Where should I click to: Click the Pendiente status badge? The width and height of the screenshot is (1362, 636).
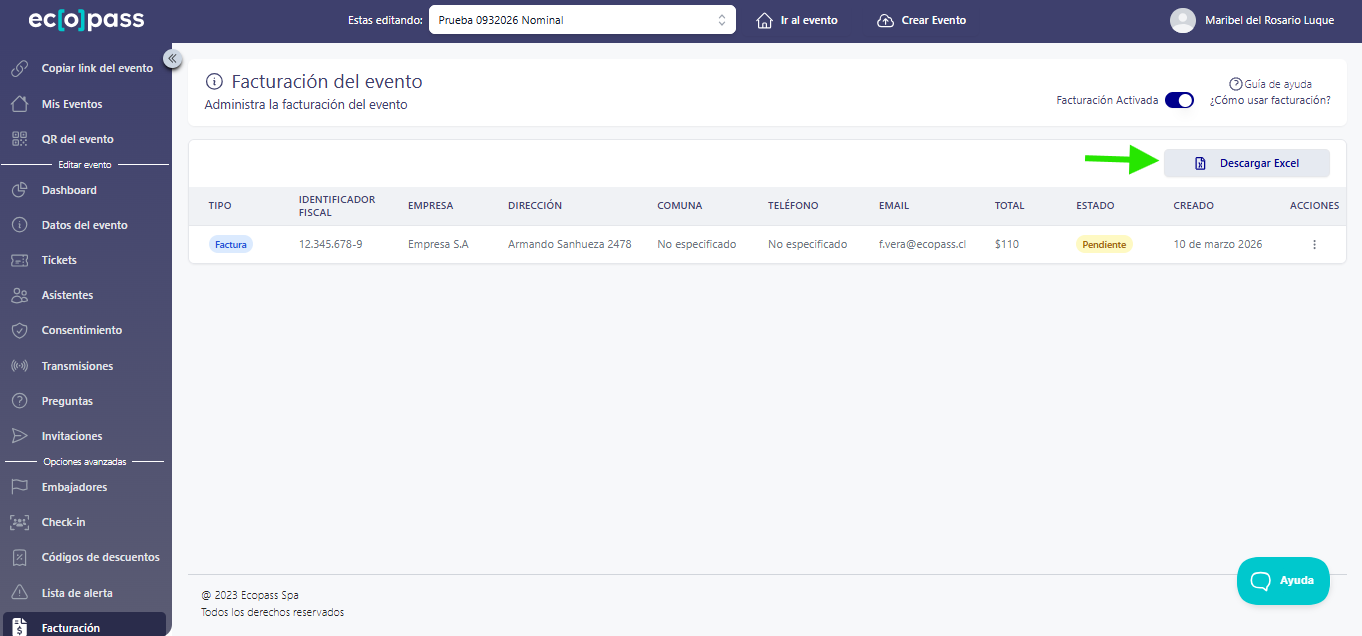(x=1104, y=244)
